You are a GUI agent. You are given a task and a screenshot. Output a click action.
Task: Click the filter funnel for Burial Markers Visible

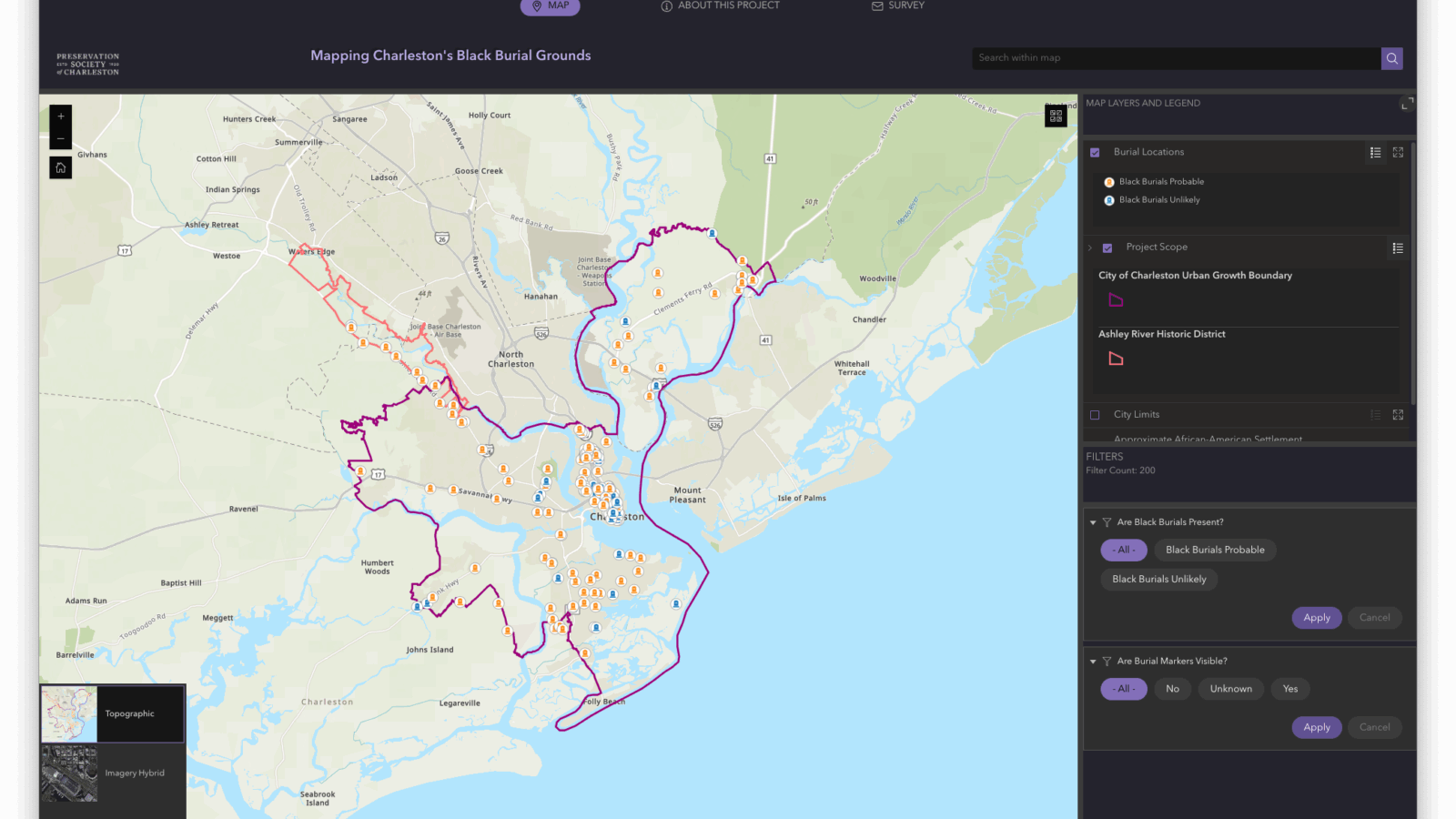coord(1107,662)
